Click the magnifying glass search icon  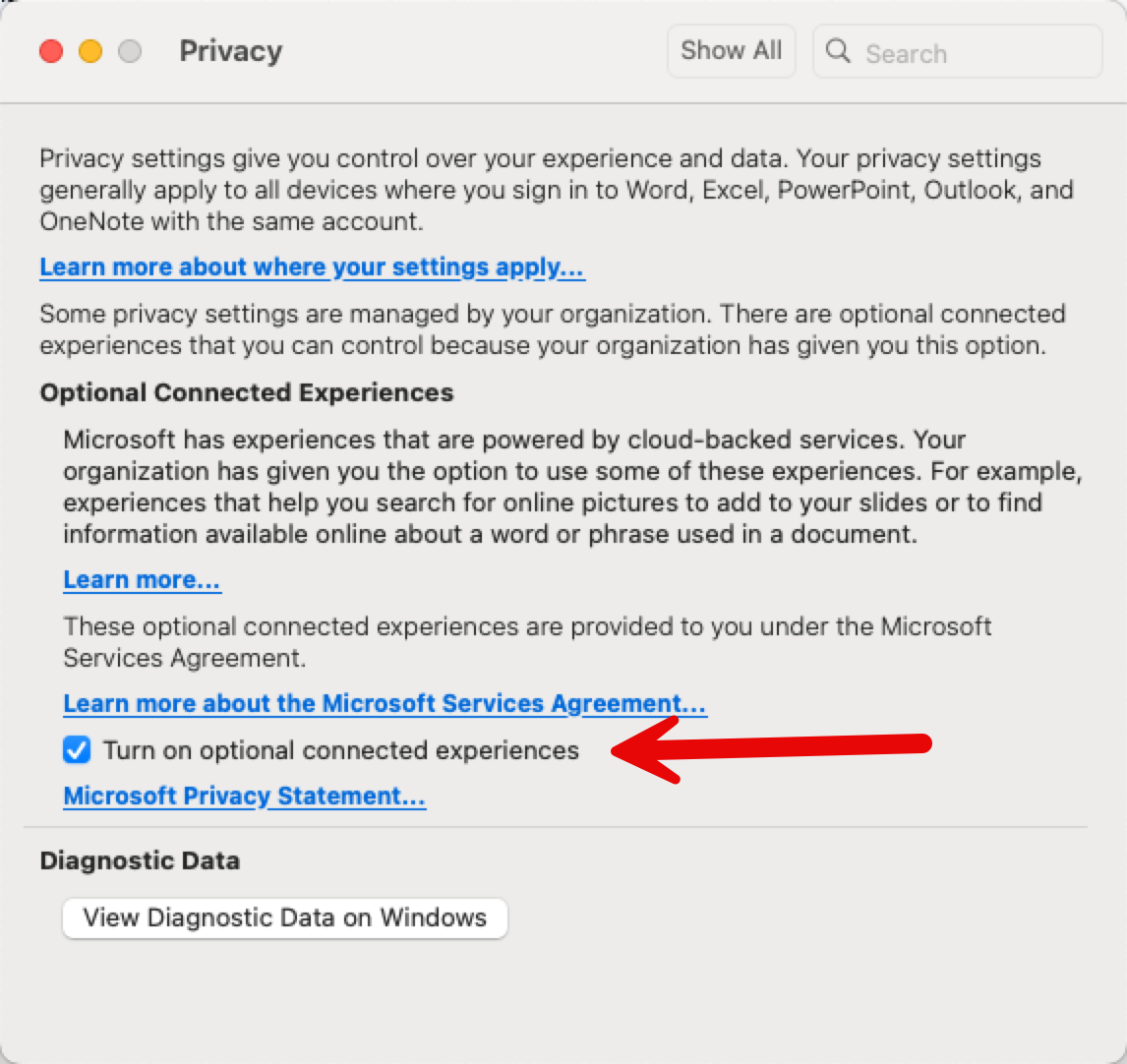(838, 51)
